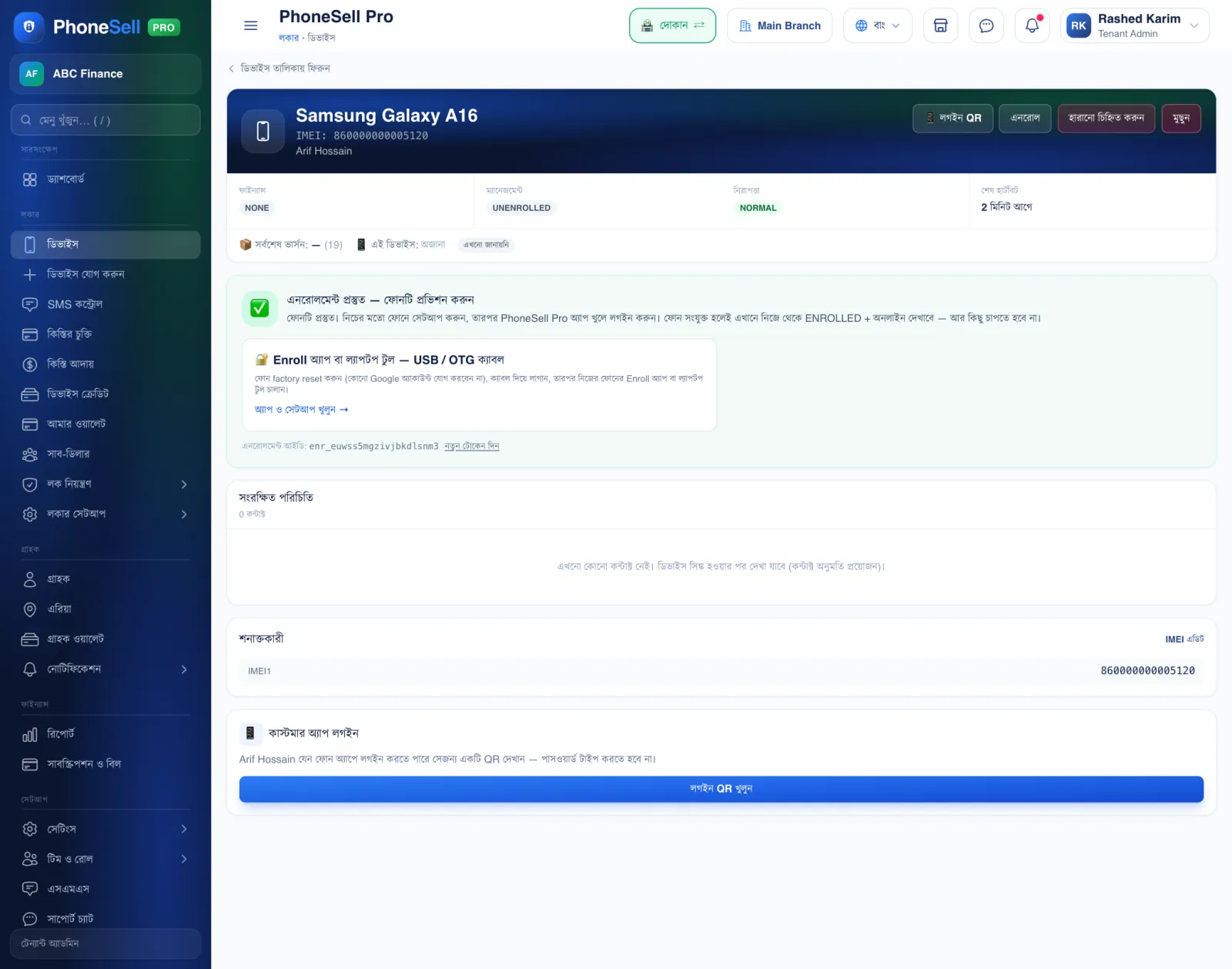Click the কিস্তি আদায় dollar icon
This screenshot has height=969, width=1232.
[x=30, y=364]
